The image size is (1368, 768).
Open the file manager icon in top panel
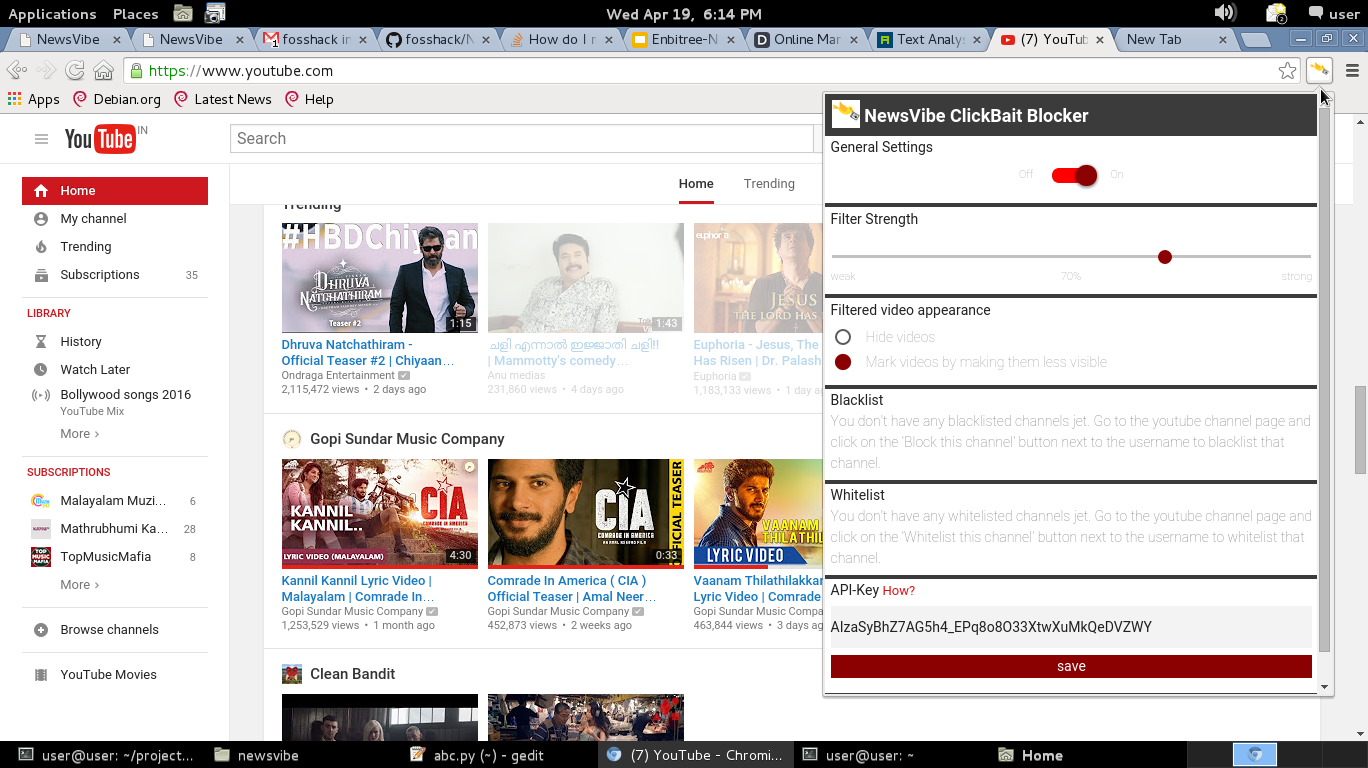pos(182,13)
